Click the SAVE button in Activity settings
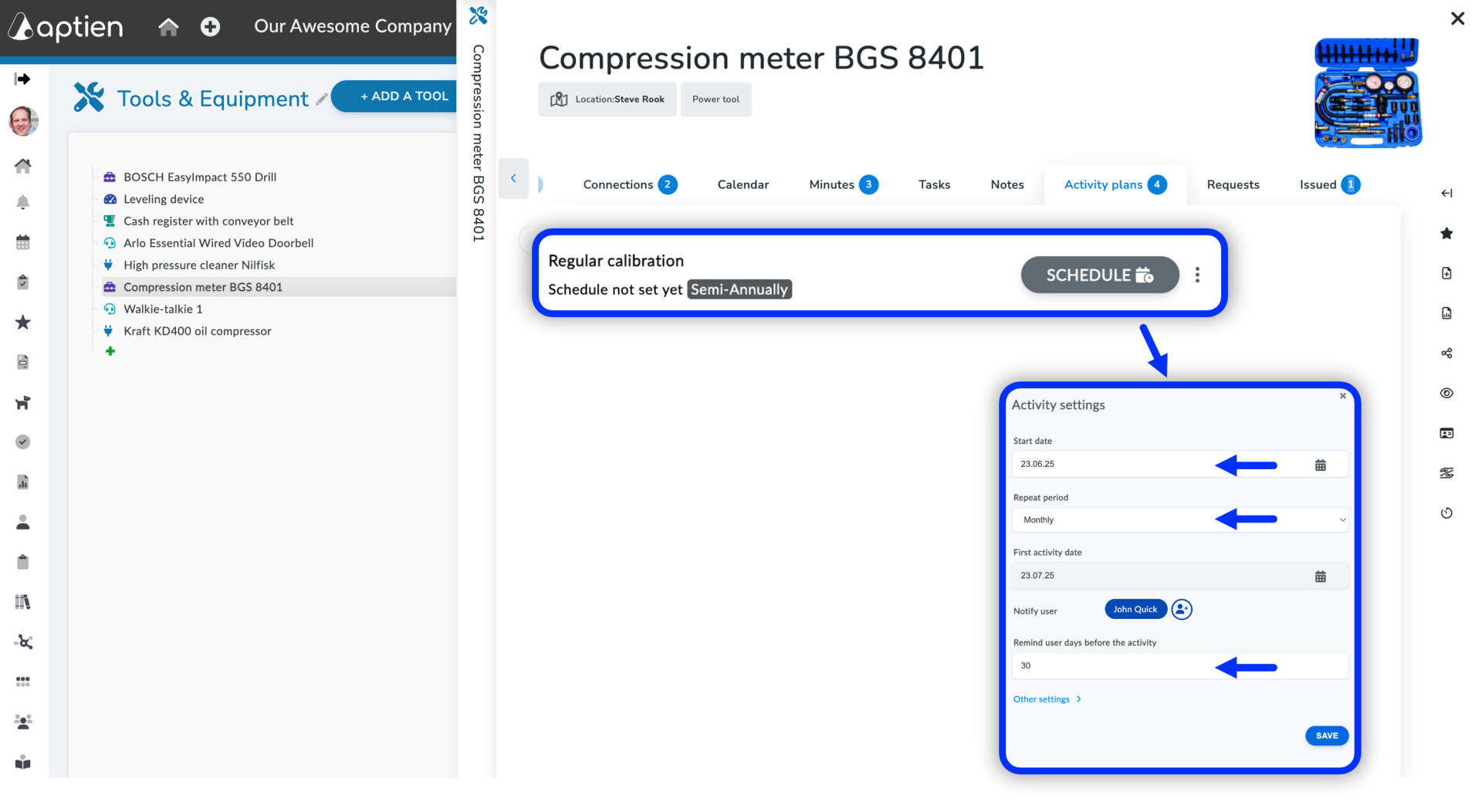Screen dimensions: 1482x812 1327,736
